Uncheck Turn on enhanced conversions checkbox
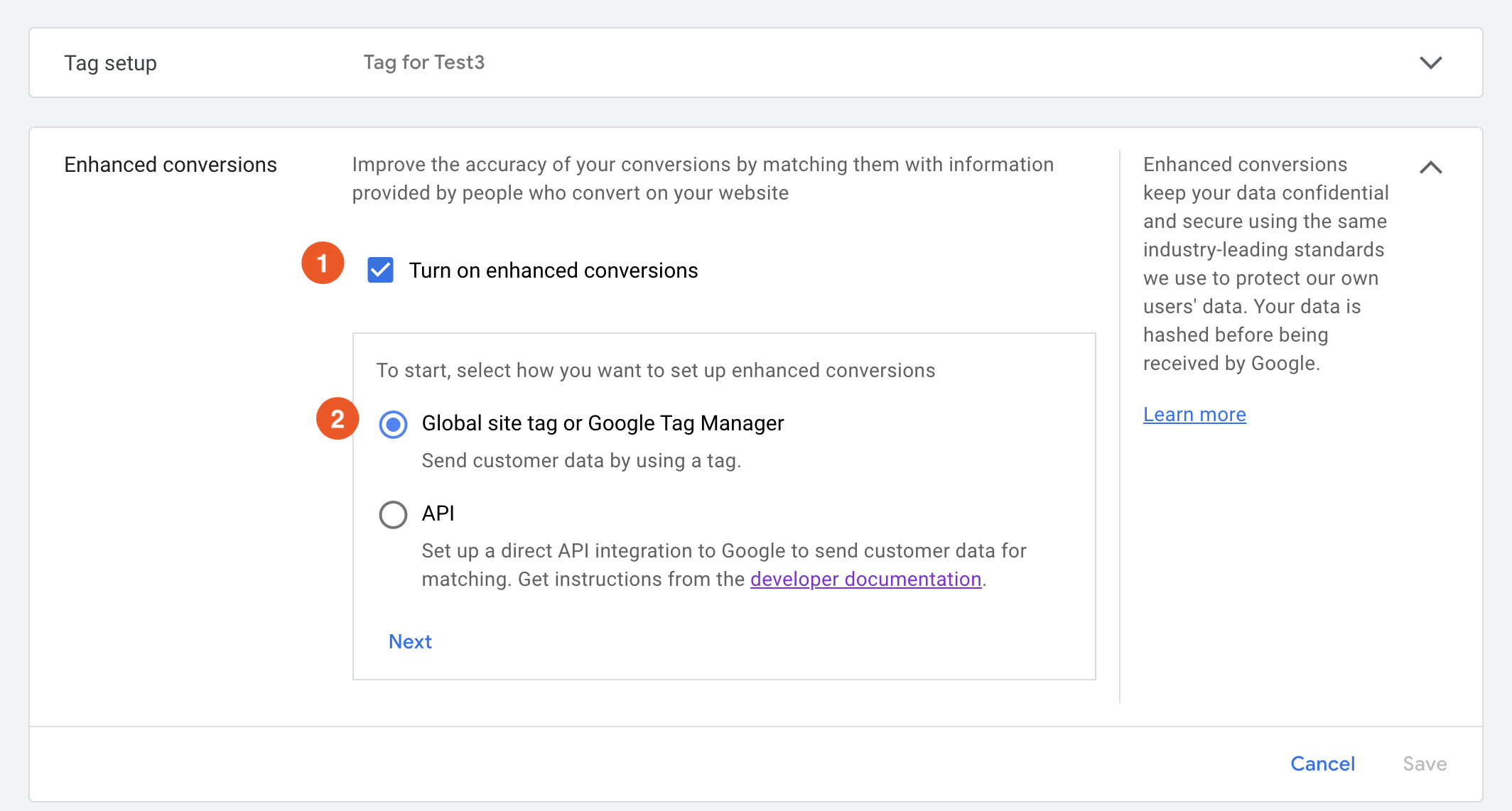Viewport: 1512px width, 811px height. pos(380,270)
